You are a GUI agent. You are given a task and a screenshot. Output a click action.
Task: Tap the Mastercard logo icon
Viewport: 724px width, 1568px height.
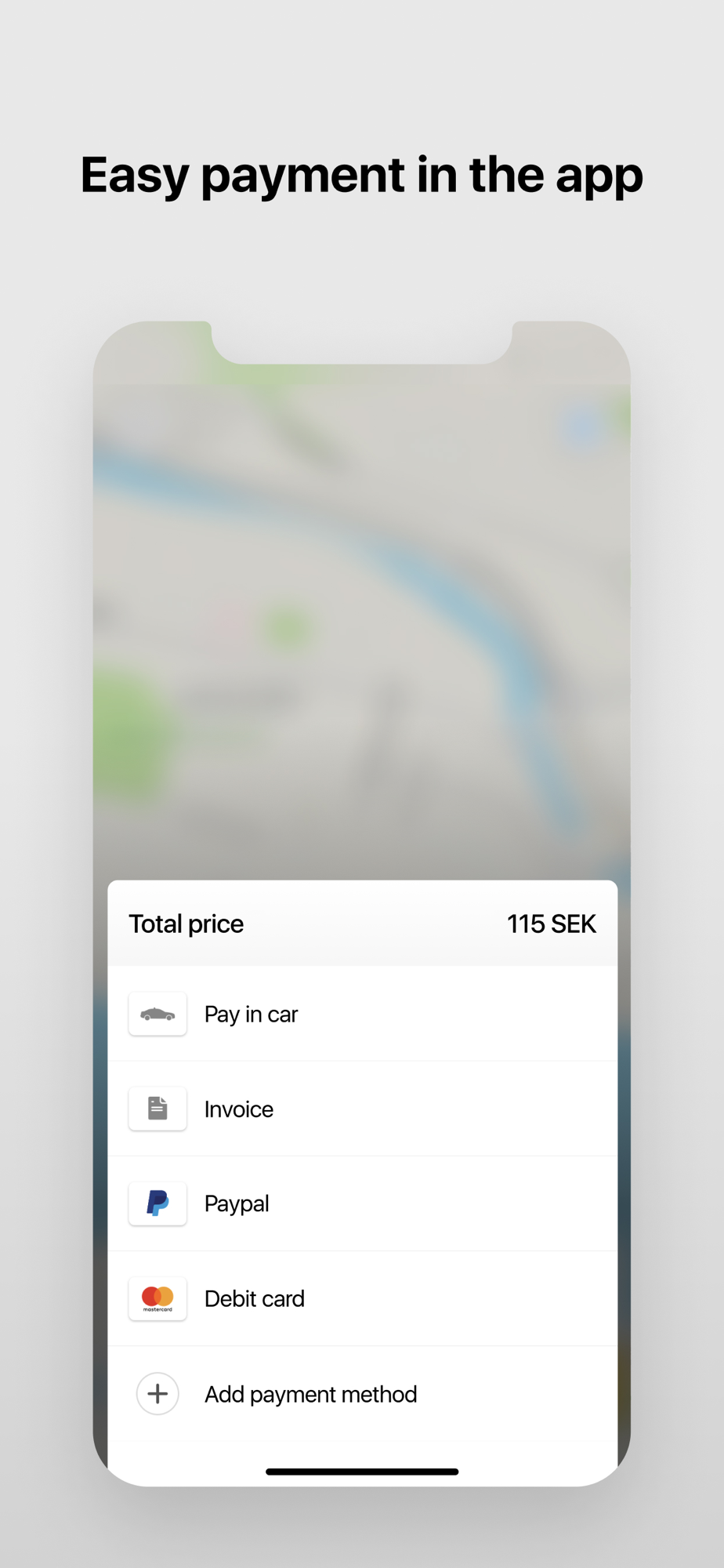[157, 1298]
